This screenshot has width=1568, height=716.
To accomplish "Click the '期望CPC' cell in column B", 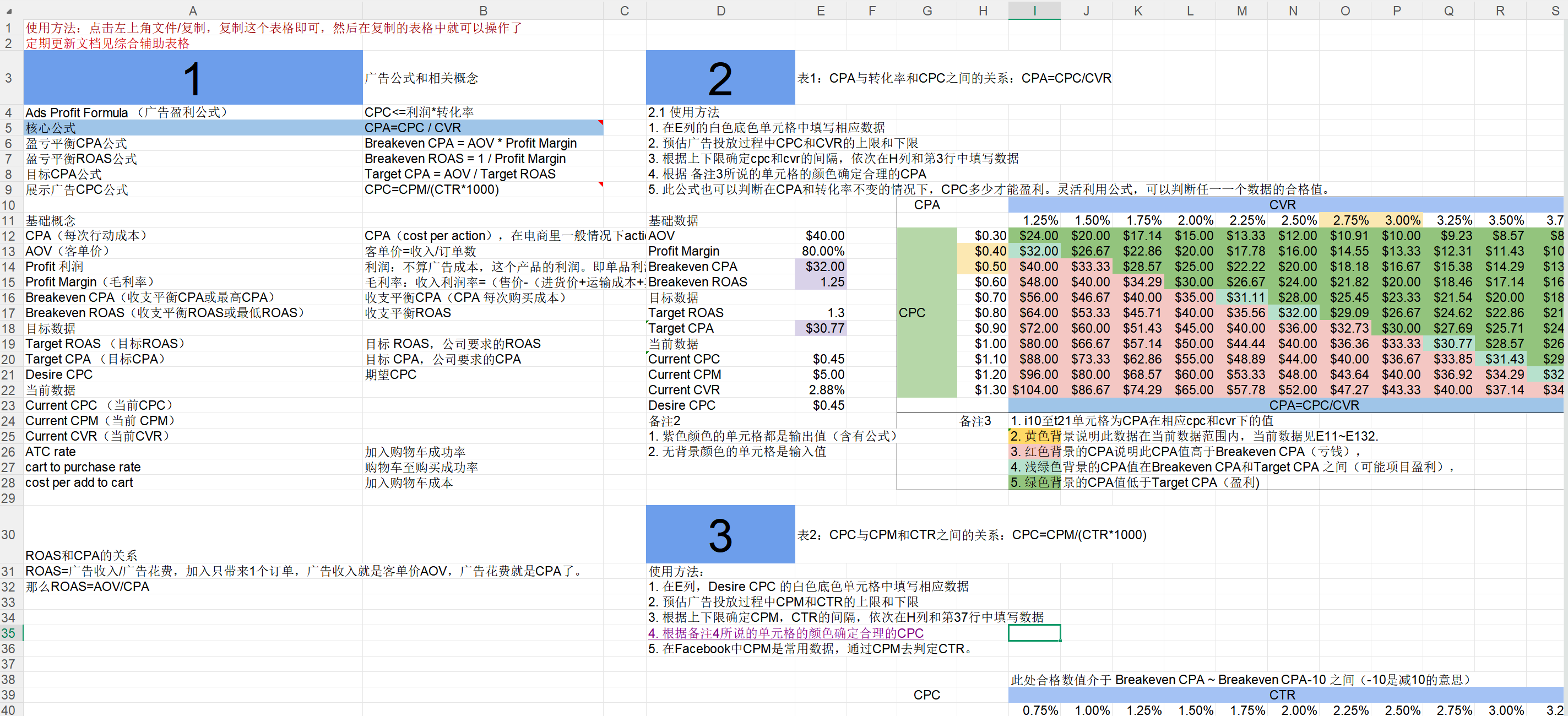I will coord(482,375).
